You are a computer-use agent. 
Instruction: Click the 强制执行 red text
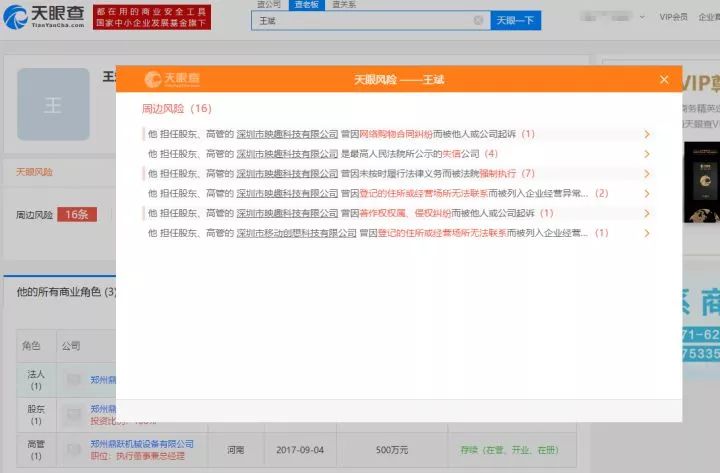[x=497, y=174]
